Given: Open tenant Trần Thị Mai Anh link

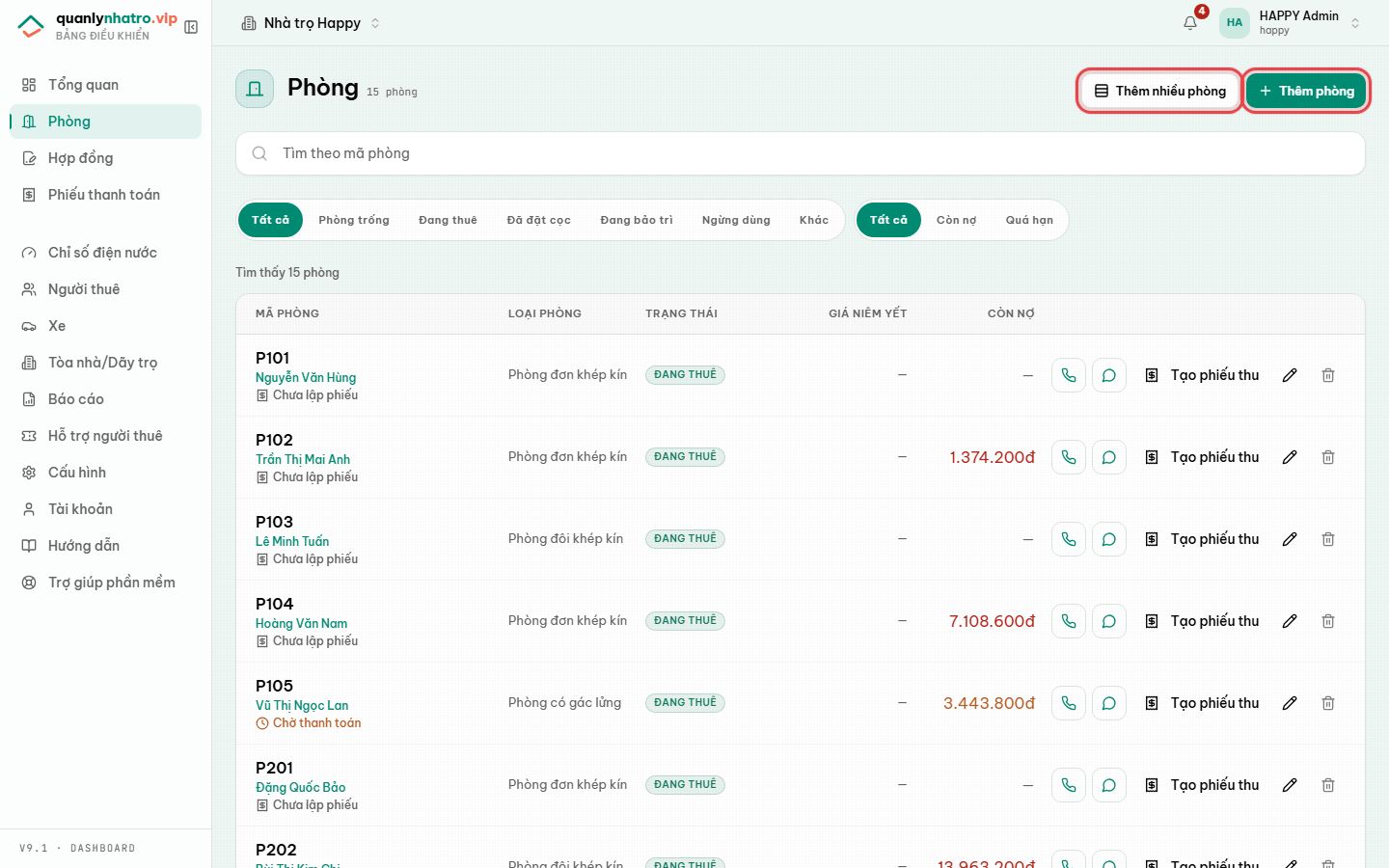Looking at the screenshot, I should (x=303, y=459).
